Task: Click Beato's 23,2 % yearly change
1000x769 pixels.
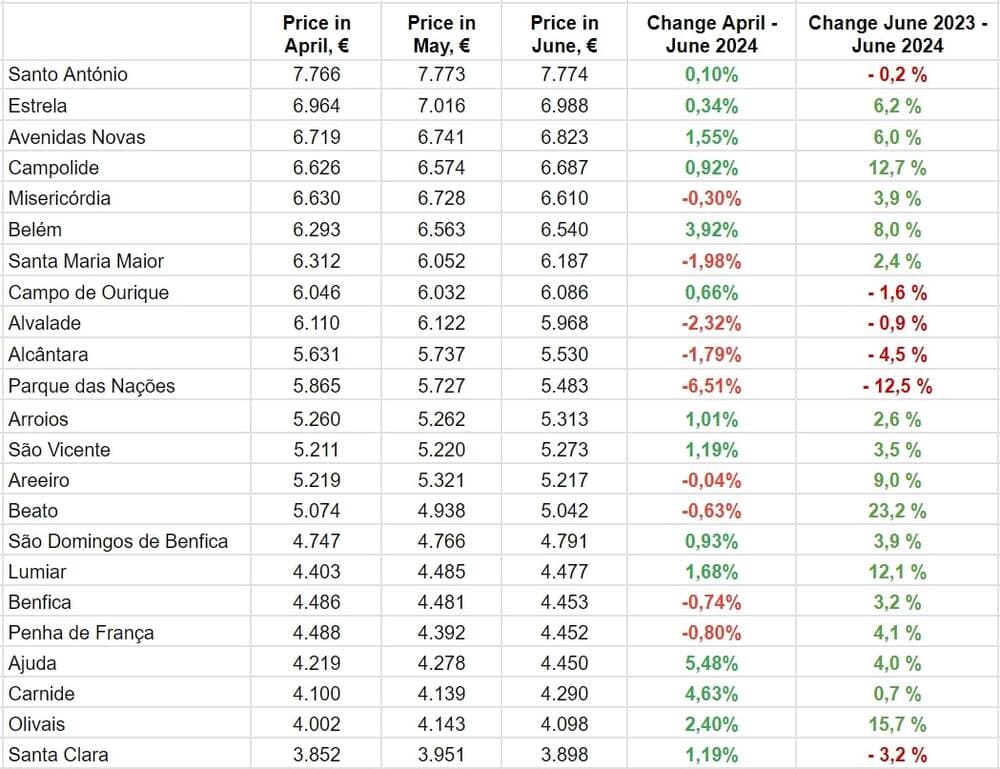Action: click(x=897, y=510)
